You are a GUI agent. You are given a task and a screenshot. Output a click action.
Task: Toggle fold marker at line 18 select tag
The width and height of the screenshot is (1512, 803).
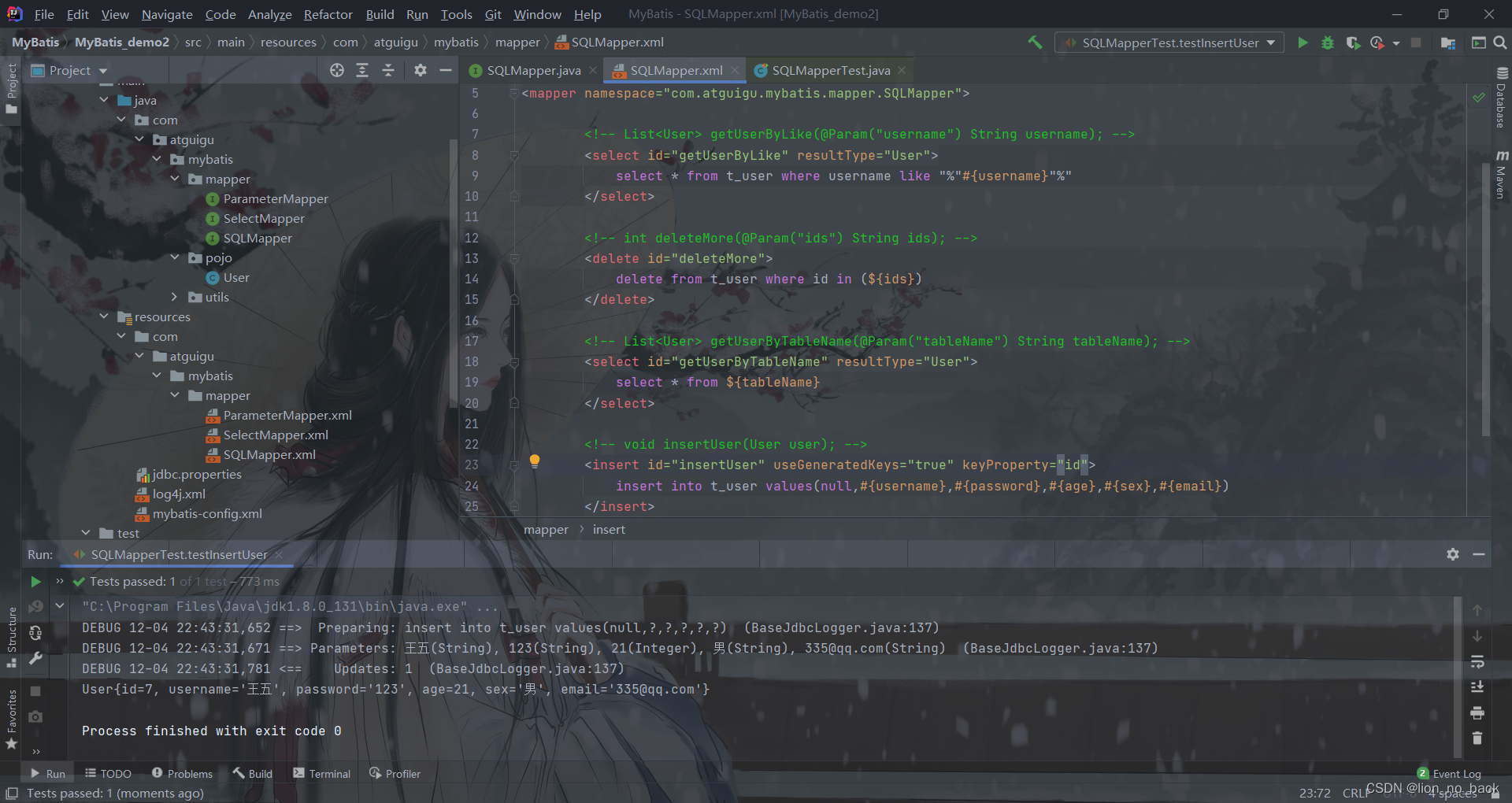pyautogui.click(x=514, y=362)
